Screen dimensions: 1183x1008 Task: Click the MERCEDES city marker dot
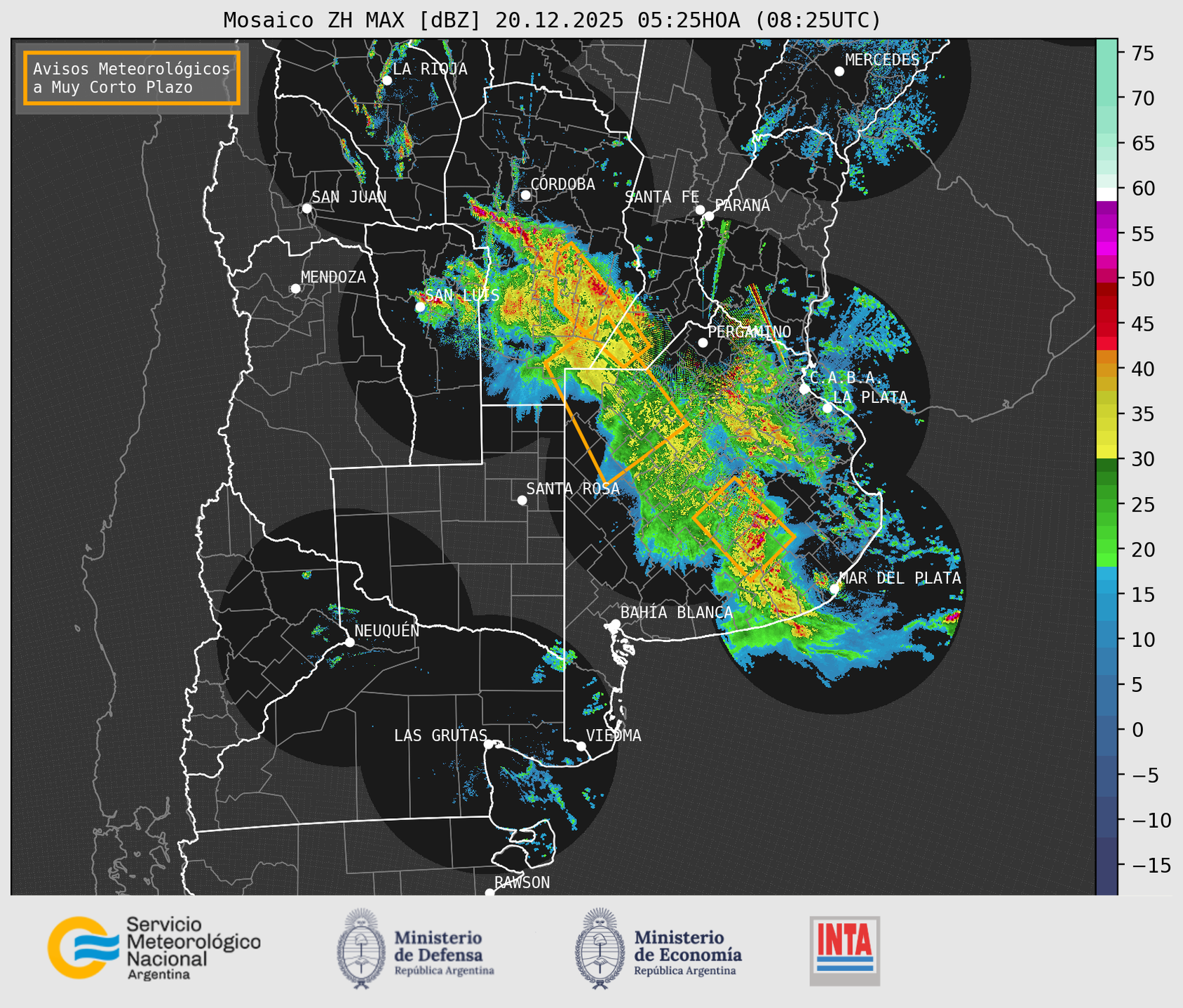(x=839, y=71)
